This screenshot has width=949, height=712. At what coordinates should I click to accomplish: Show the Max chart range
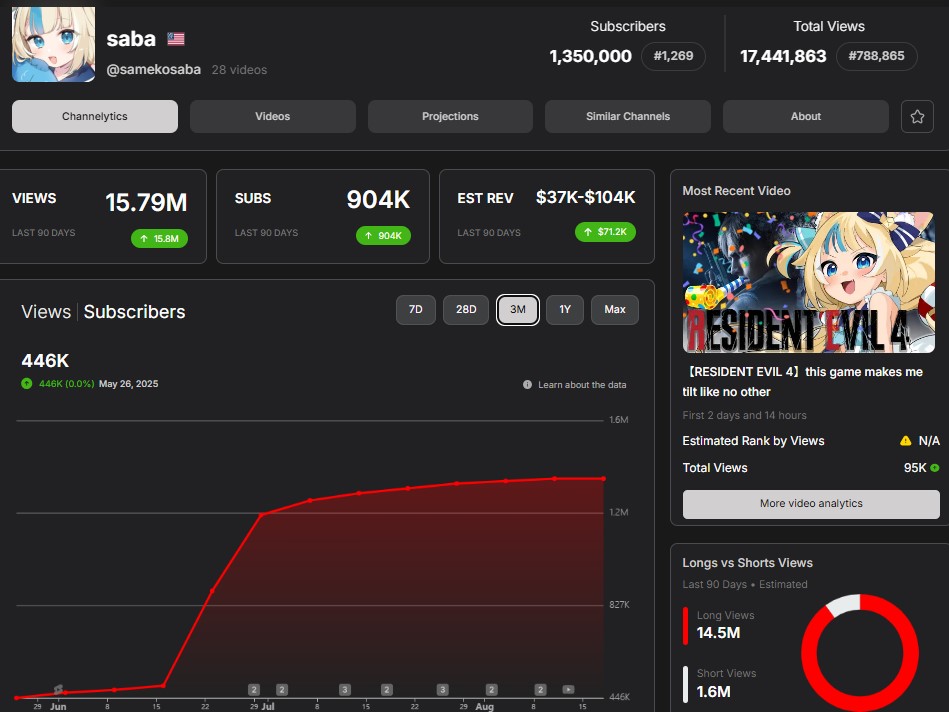615,309
